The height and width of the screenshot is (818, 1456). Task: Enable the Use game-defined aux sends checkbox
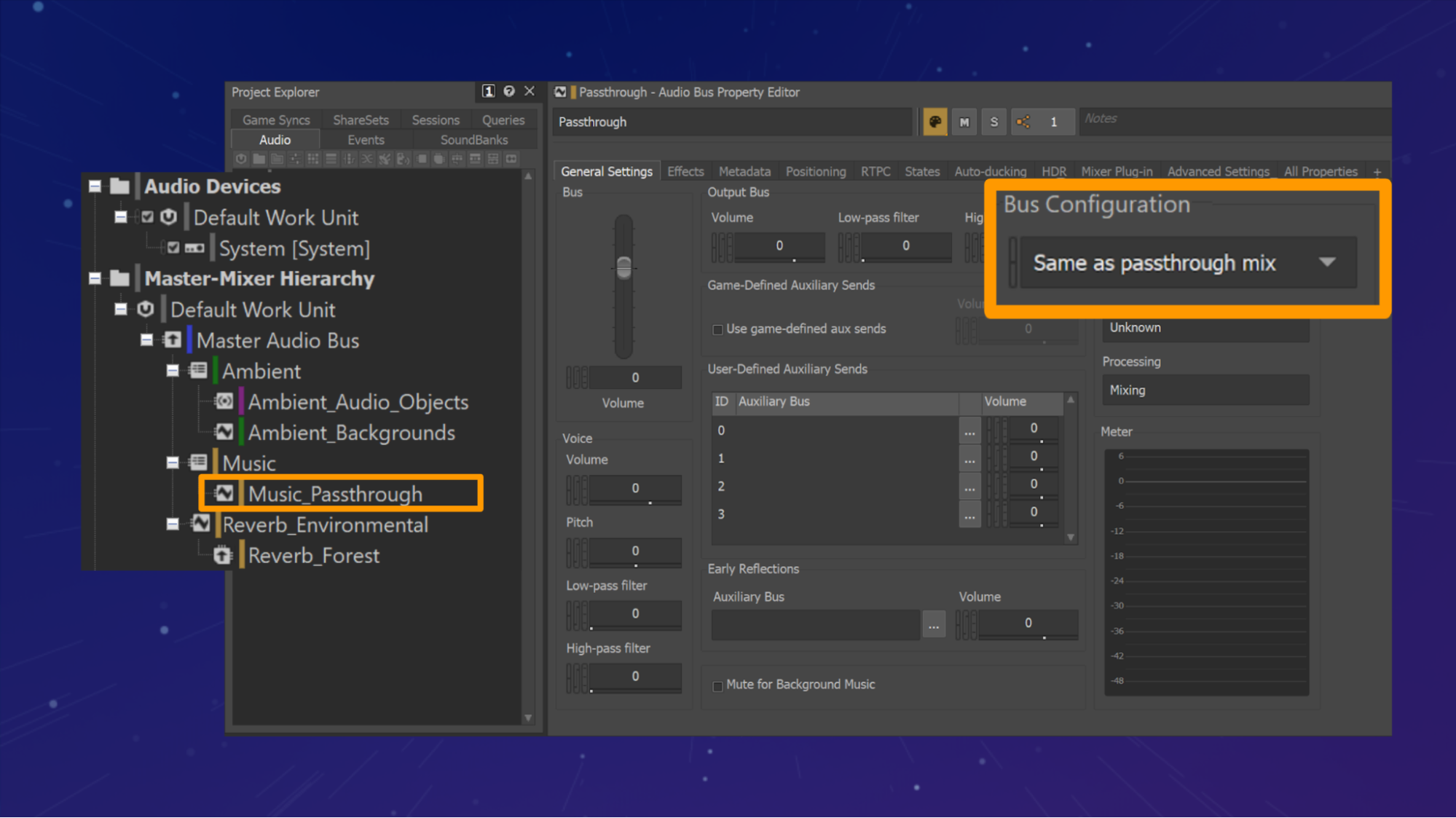pyautogui.click(x=718, y=329)
